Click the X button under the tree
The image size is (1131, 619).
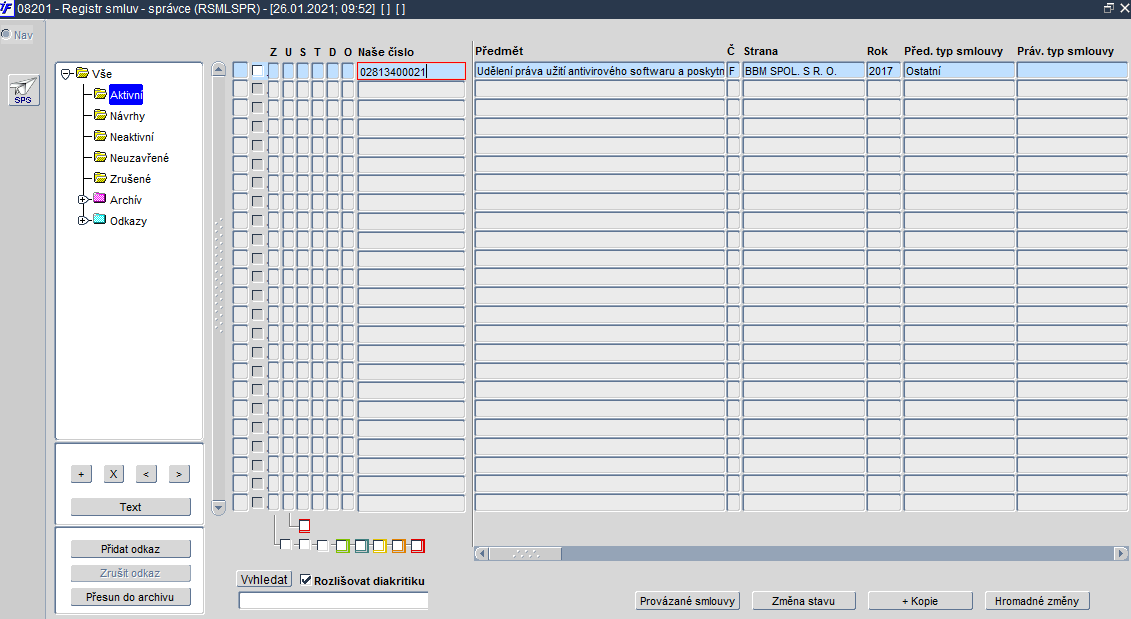[x=113, y=474]
